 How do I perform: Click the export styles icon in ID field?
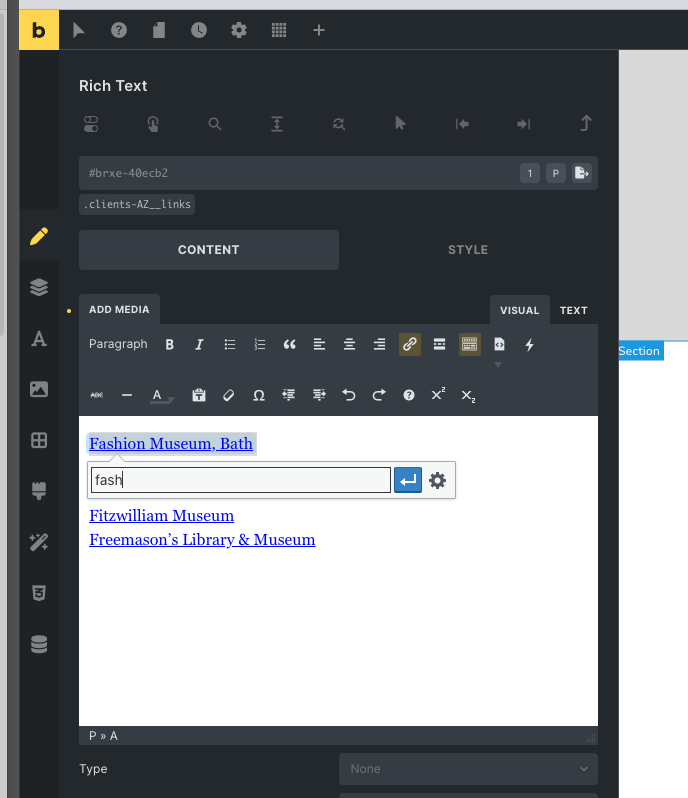click(582, 173)
